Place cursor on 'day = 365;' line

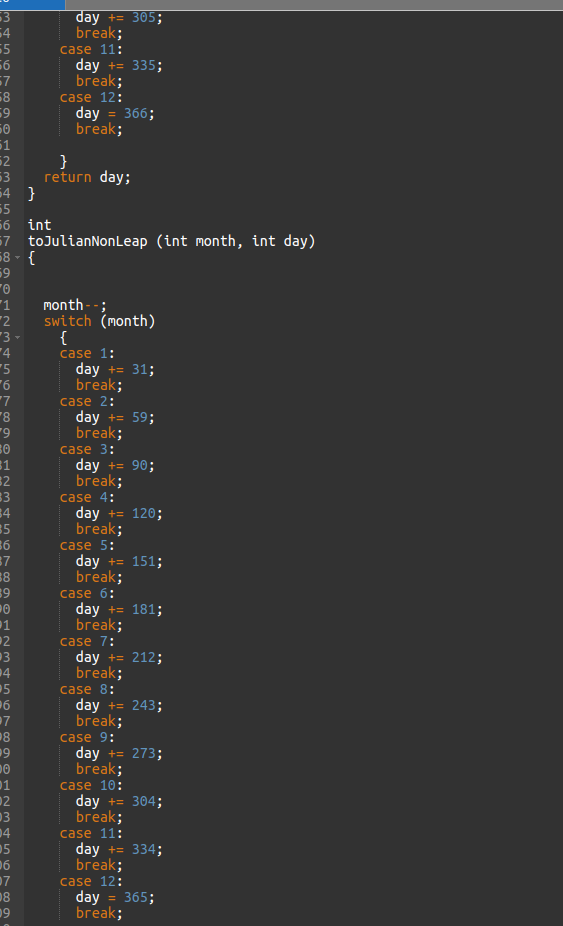115,897
